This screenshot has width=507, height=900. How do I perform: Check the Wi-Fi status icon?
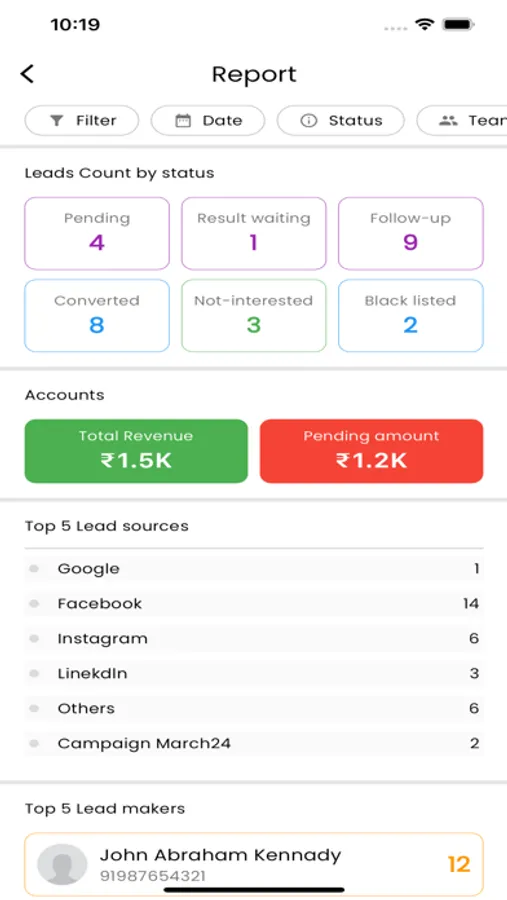point(424,24)
